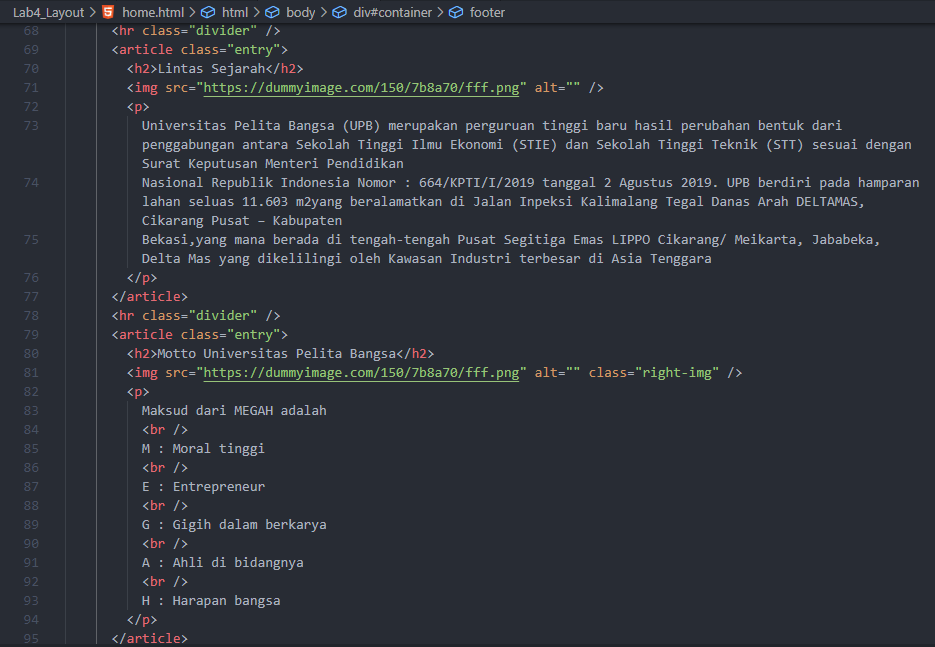Click 'Motto Universitas Pelita Bangsa' heading text
This screenshot has height=647, width=935.
click(277, 354)
